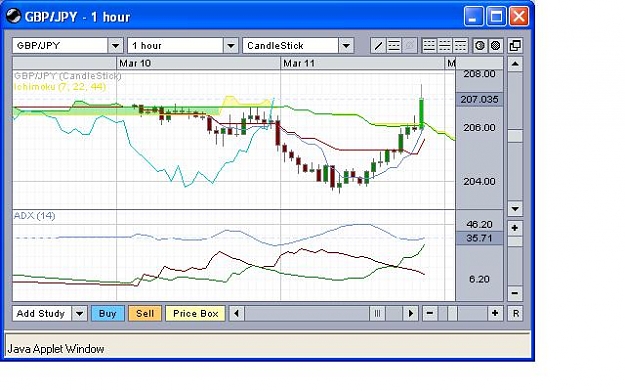
Task: Click the Ichimoku (7, 22, 44) study label
Action: 60,86
